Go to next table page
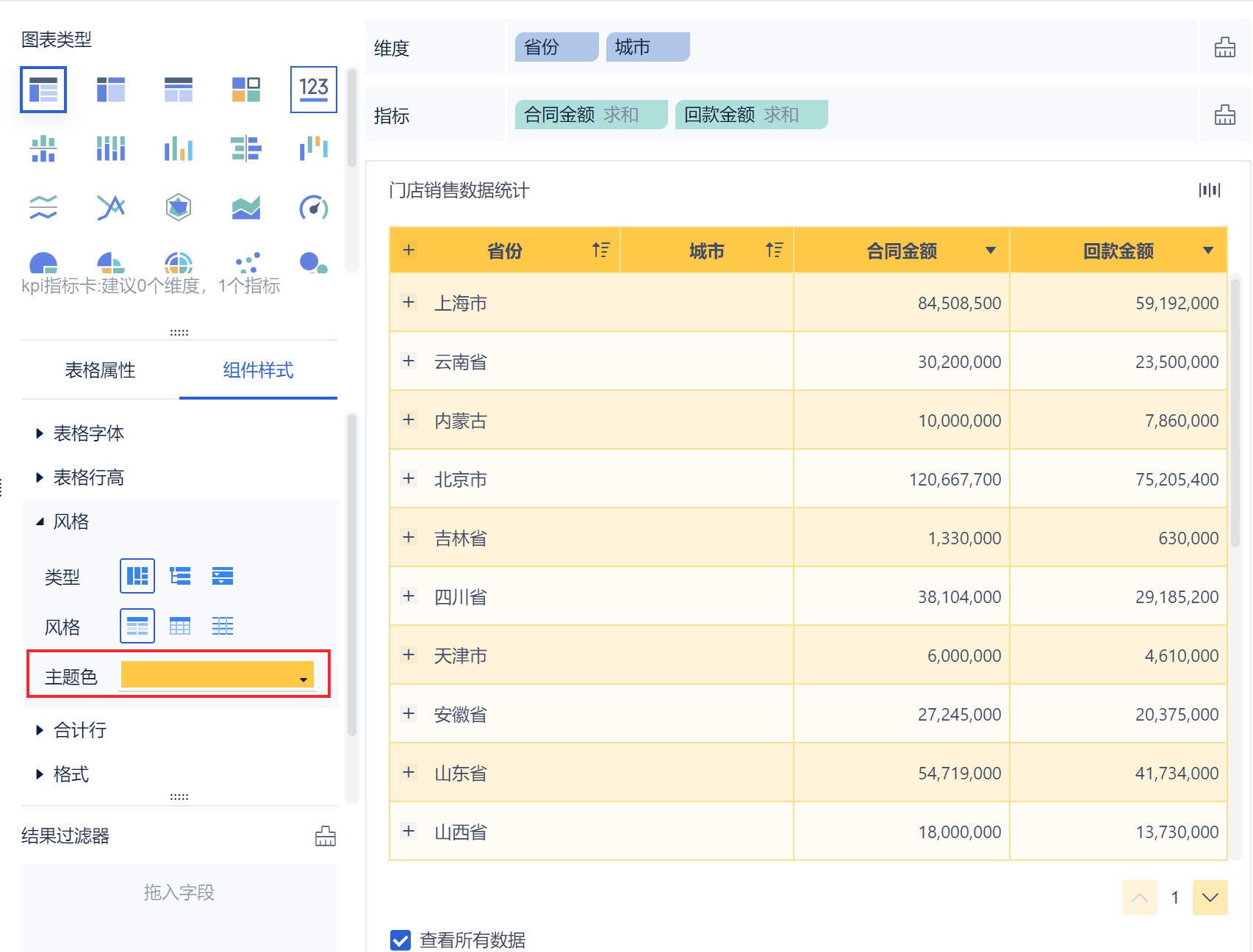1253x952 pixels. coord(1210,898)
